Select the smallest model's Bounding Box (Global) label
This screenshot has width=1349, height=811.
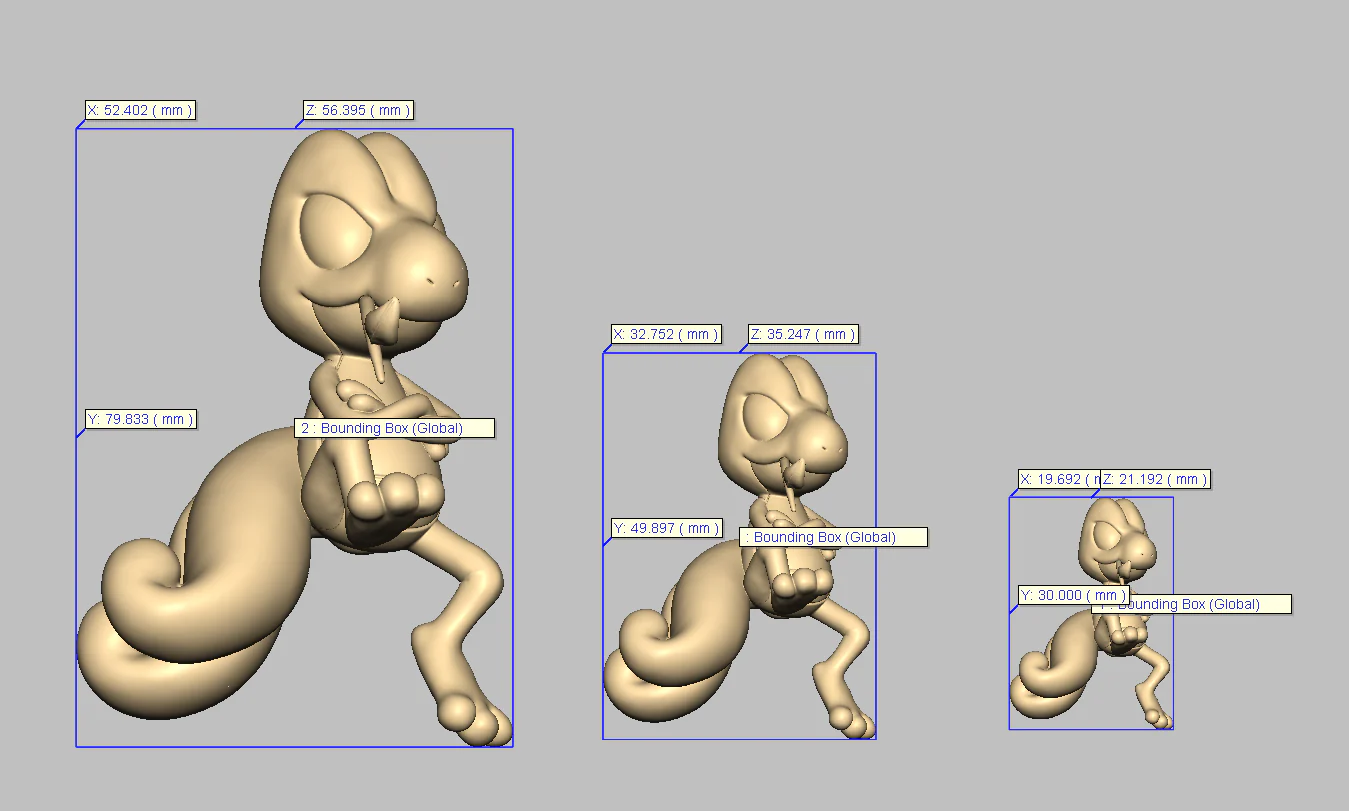[1191, 604]
